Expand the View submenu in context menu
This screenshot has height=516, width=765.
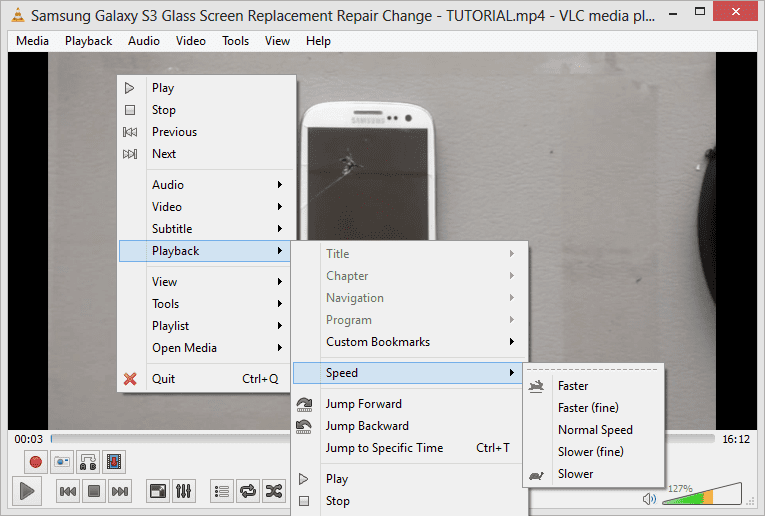pyautogui.click(x=207, y=281)
